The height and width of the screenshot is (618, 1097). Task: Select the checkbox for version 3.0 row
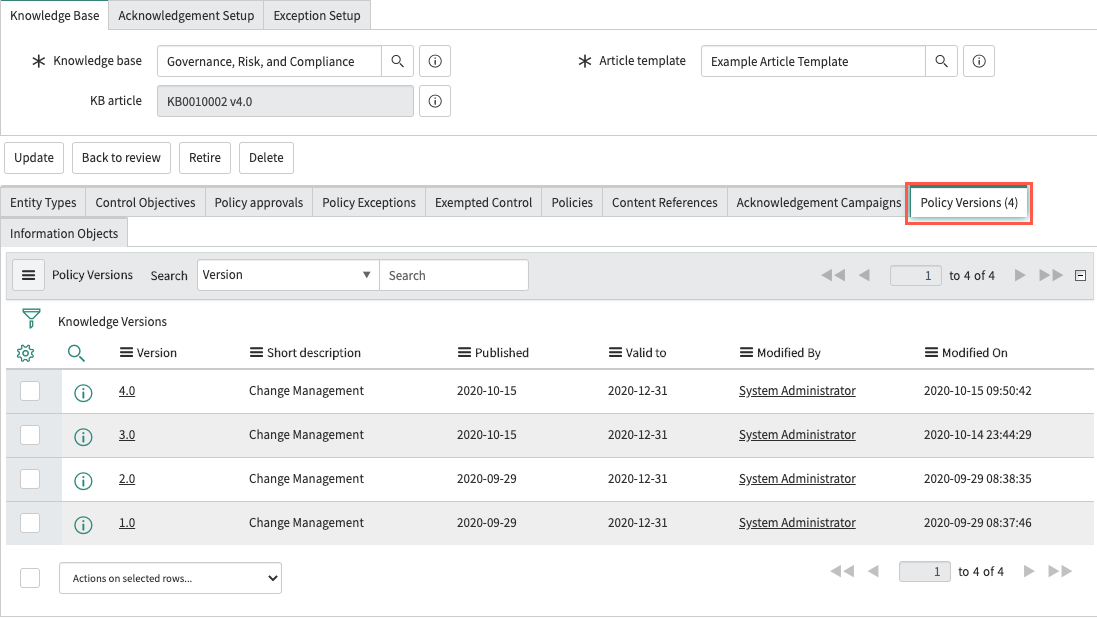tap(30, 435)
